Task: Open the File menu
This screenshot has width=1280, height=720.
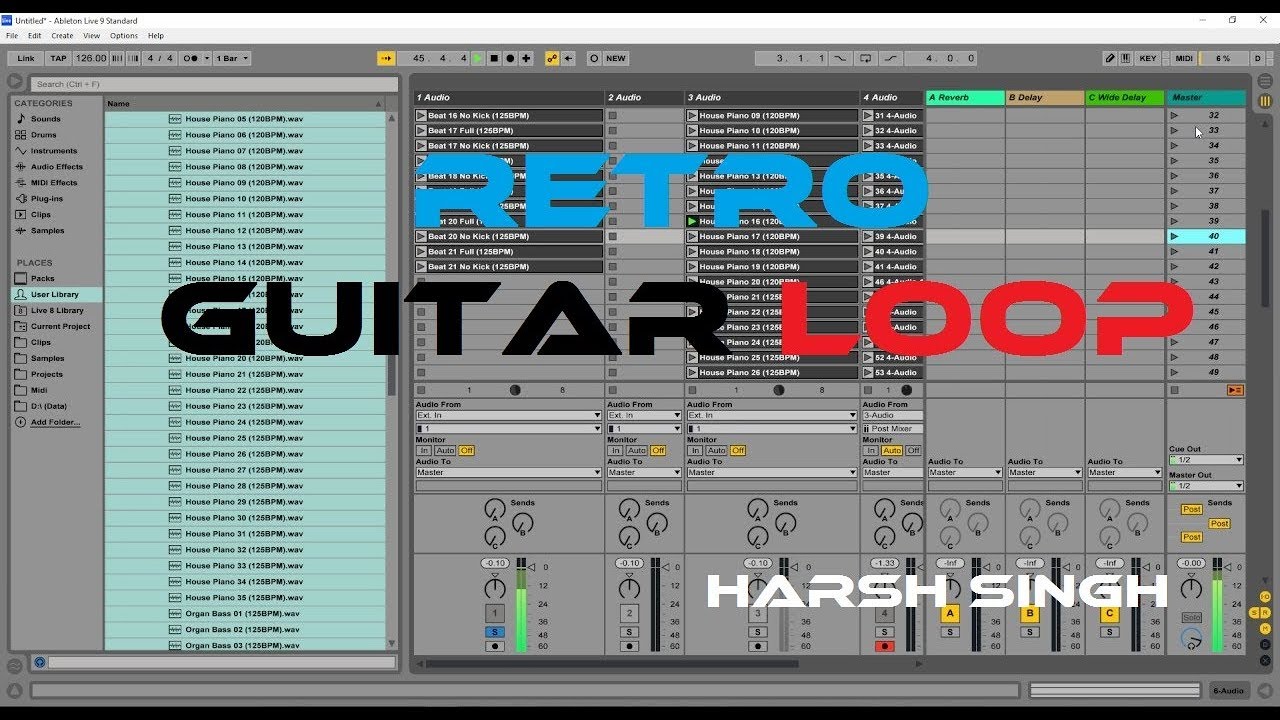Action: click(x=12, y=35)
